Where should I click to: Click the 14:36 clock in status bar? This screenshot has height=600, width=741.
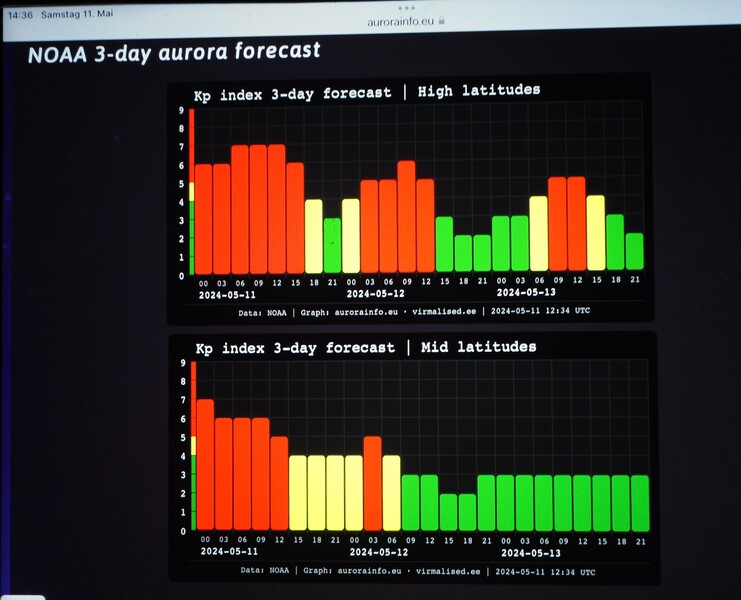(x=21, y=15)
